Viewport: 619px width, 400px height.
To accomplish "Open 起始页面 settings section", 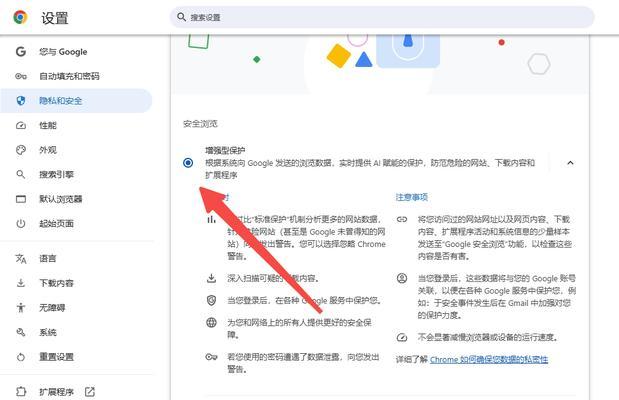I will point(56,223).
